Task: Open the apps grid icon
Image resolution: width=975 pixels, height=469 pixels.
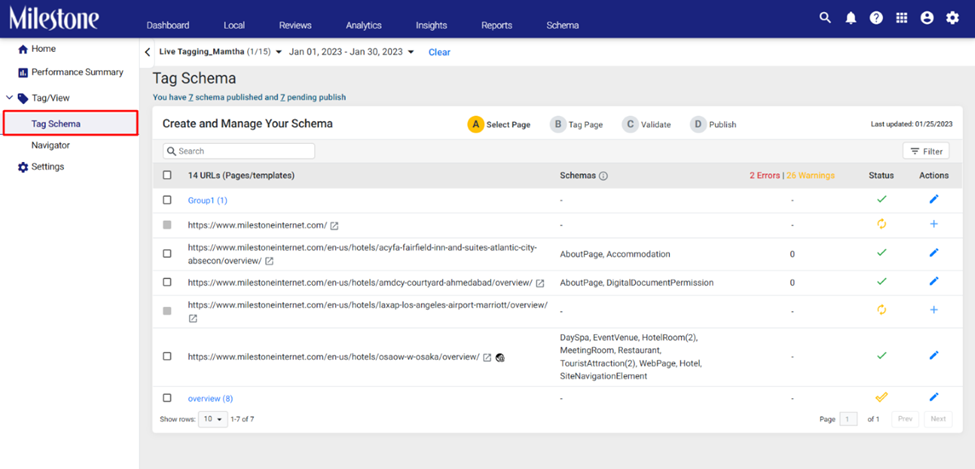Action: click(x=902, y=18)
